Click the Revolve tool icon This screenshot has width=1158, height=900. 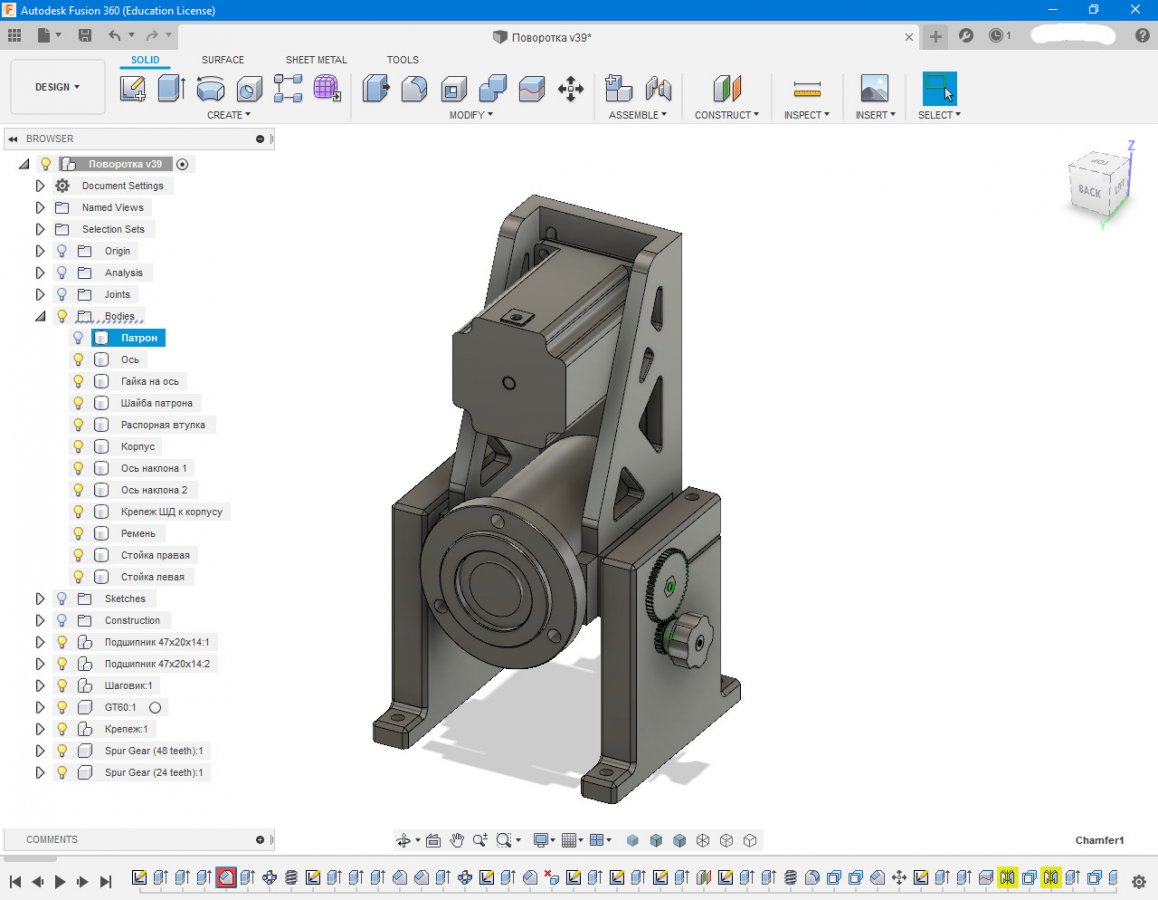(x=210, y=89)
